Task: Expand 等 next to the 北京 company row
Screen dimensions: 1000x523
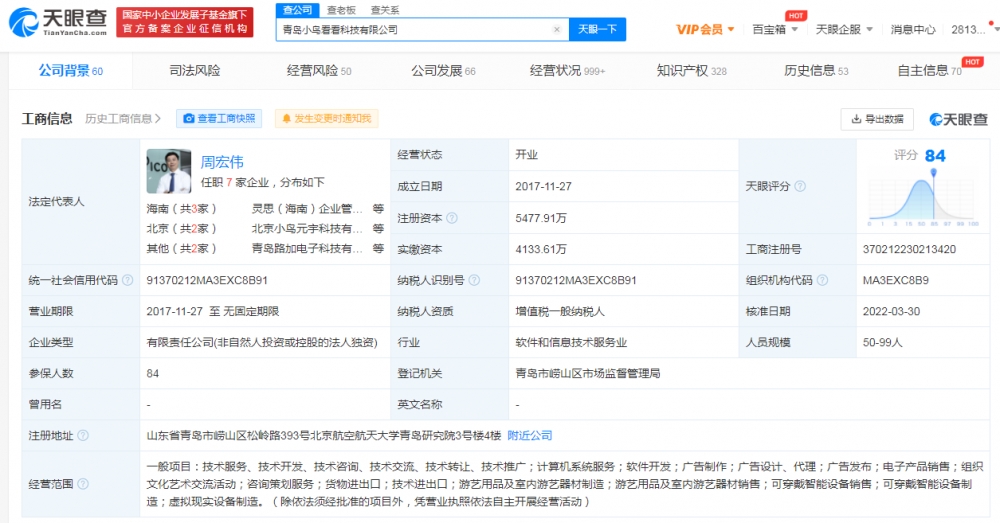Action: click(x=378, y=228)
